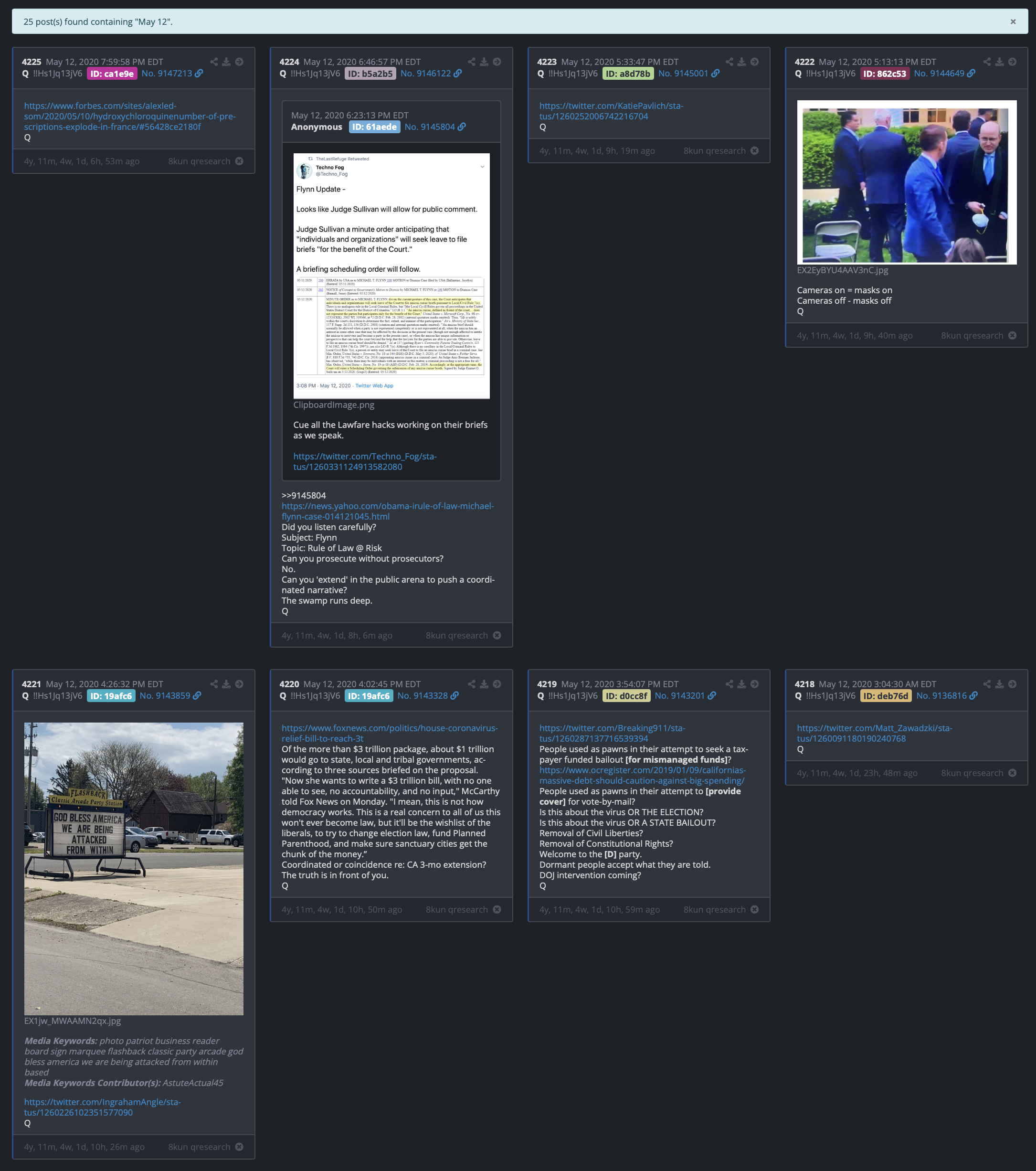Download post 4220

coord(484,684)
